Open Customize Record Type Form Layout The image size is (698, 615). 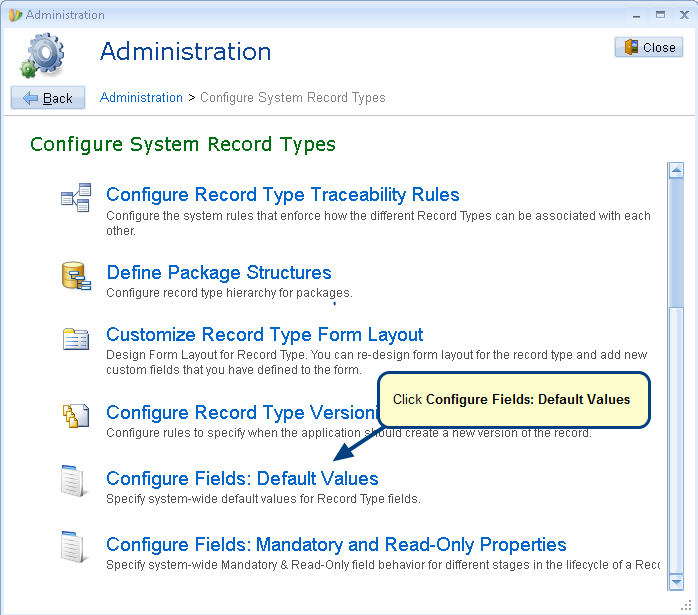pyautogui.click(x=264, y=335)
